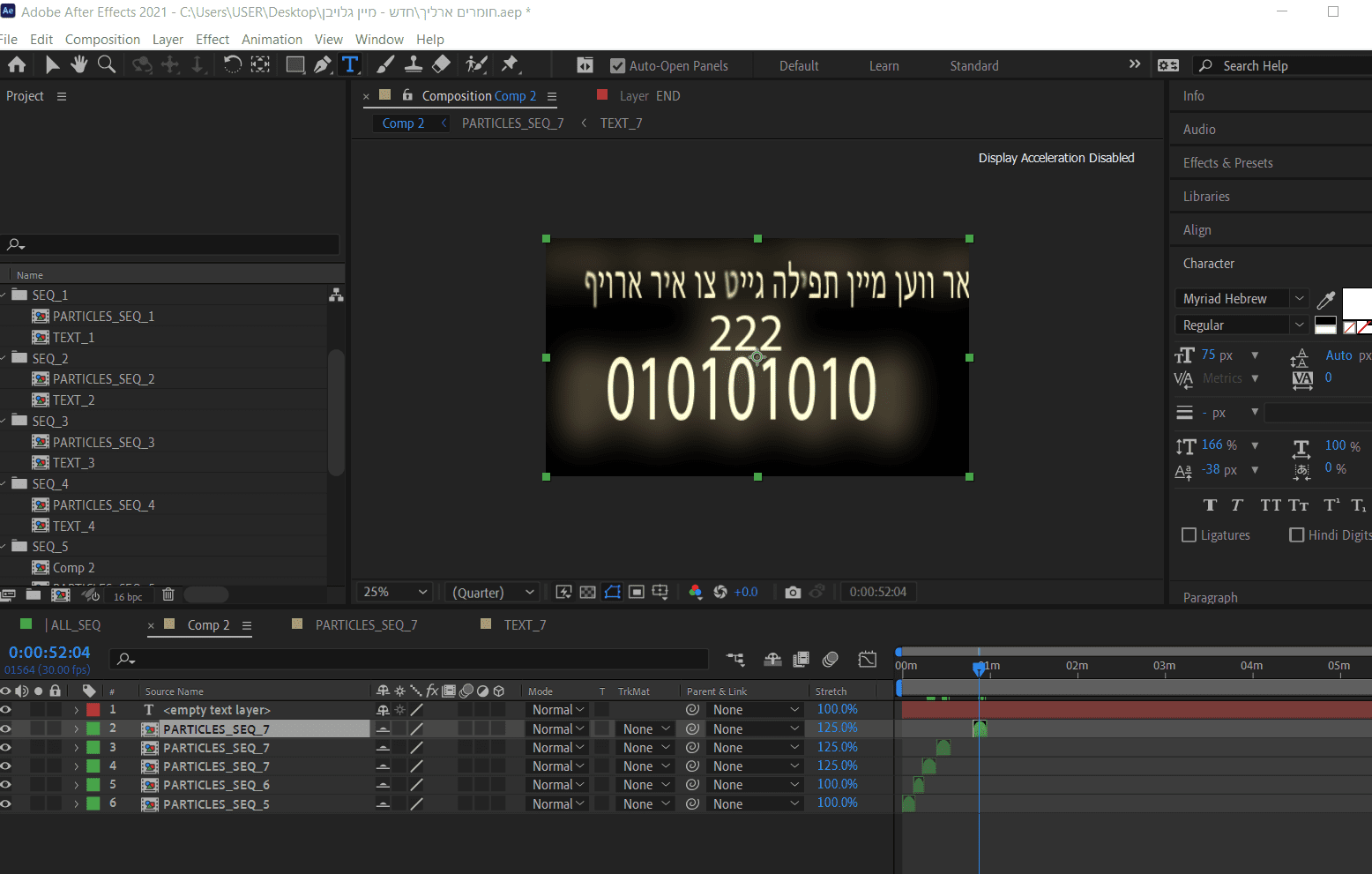1372x874 pixels.
Task: Click the 16 bpc color depth button
Action: 128,597
